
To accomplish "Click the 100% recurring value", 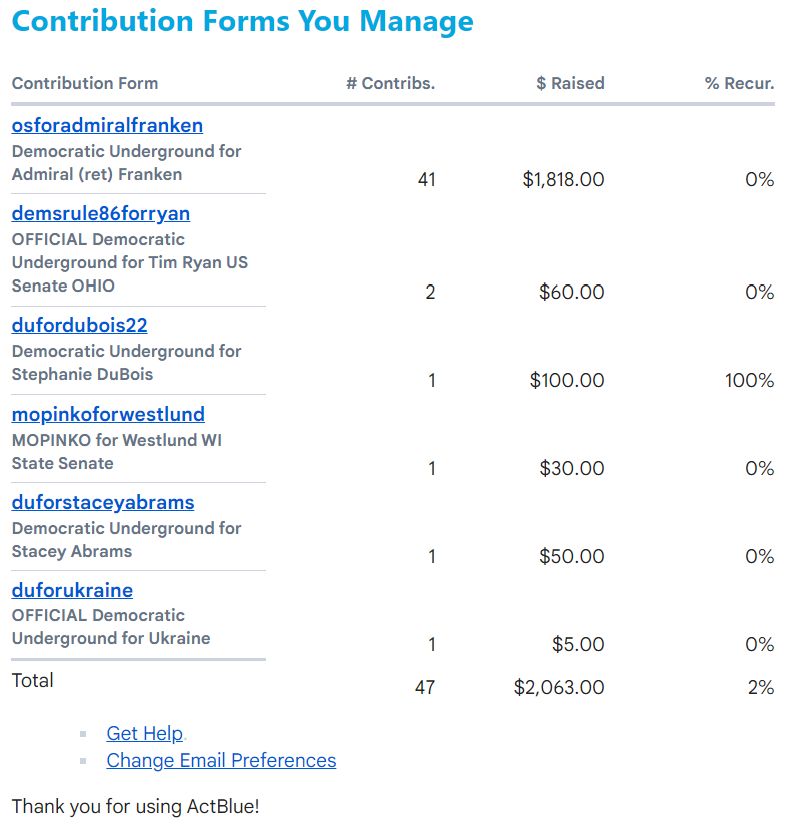I will tap(750, 381).
